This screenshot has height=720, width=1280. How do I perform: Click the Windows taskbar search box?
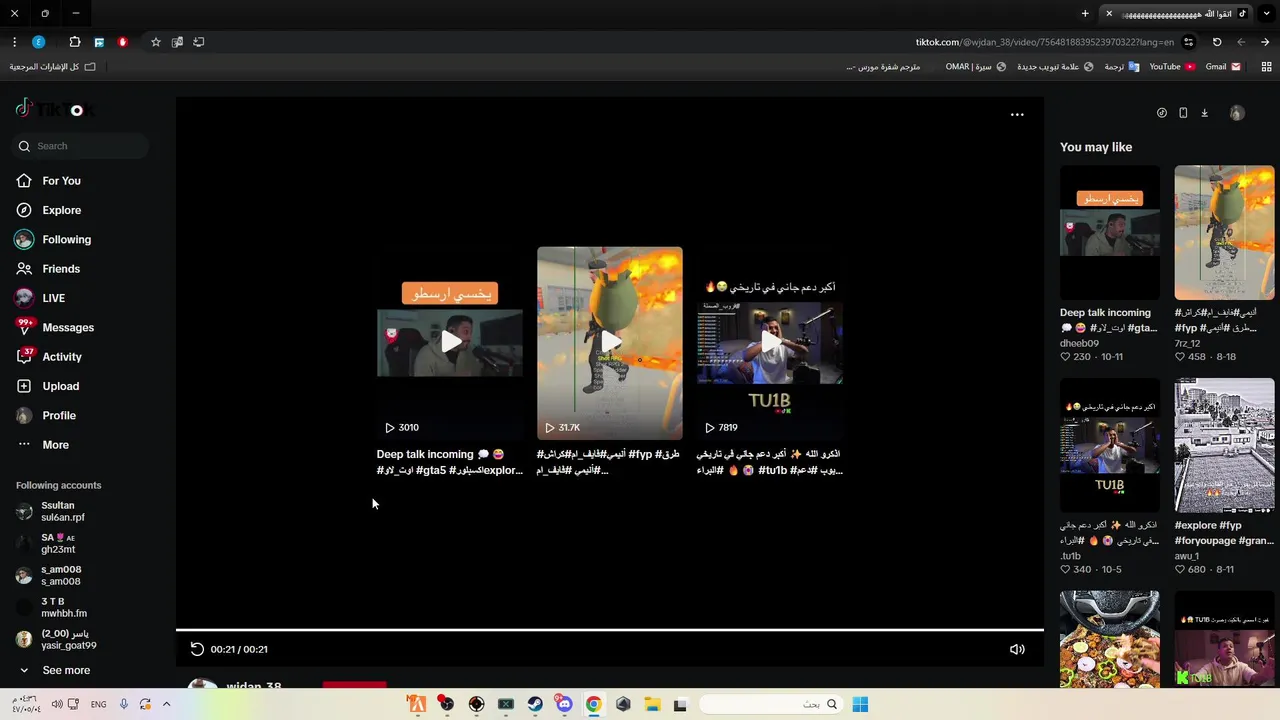click(x=770, y=704)
